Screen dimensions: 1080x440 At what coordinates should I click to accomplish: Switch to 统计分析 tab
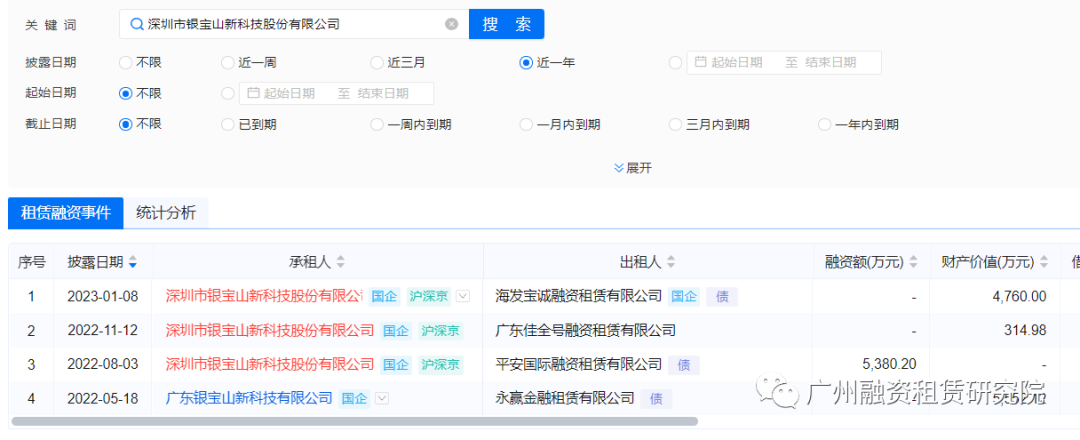[166, 212]
